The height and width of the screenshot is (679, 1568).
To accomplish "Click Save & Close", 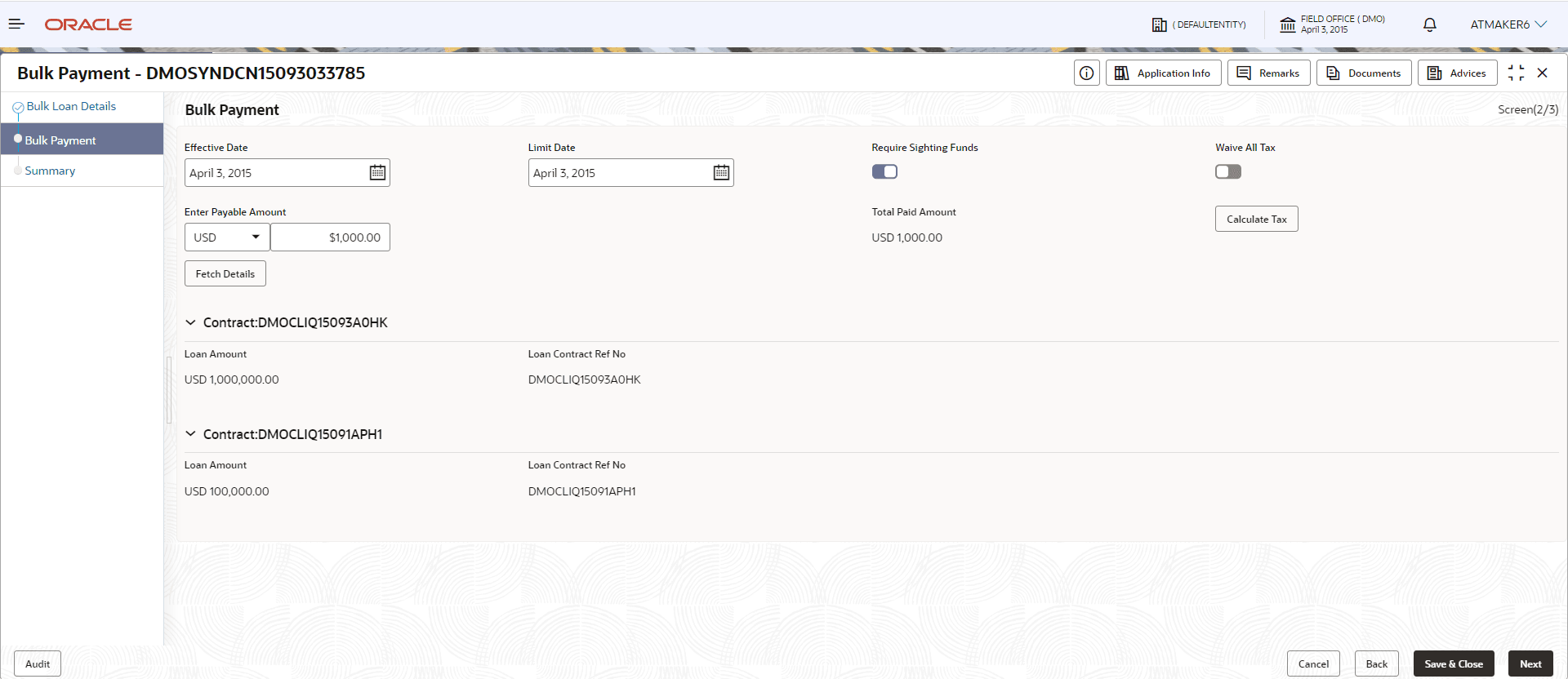I will 1454,663.
